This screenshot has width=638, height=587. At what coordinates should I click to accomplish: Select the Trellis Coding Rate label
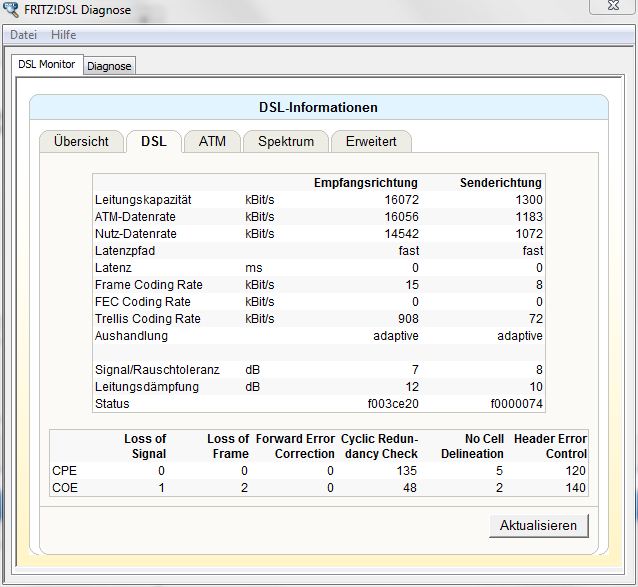point(148,319)
